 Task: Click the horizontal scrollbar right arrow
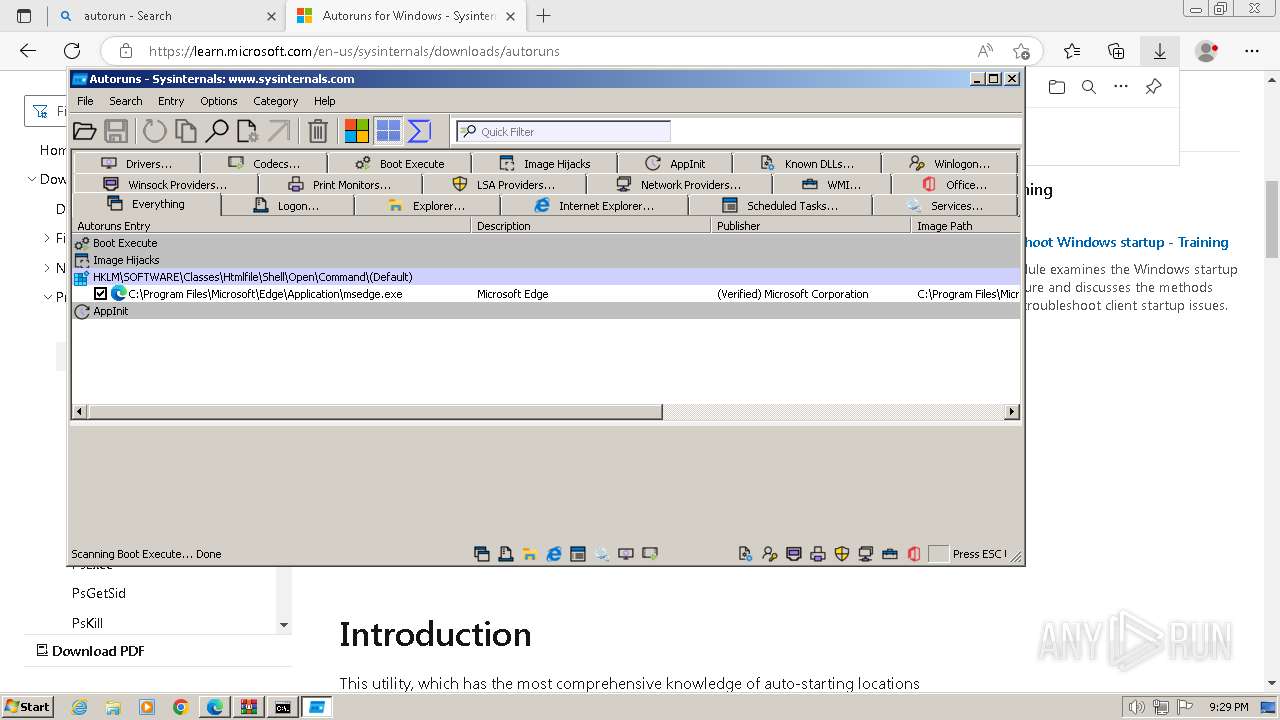pos(1011,411)
